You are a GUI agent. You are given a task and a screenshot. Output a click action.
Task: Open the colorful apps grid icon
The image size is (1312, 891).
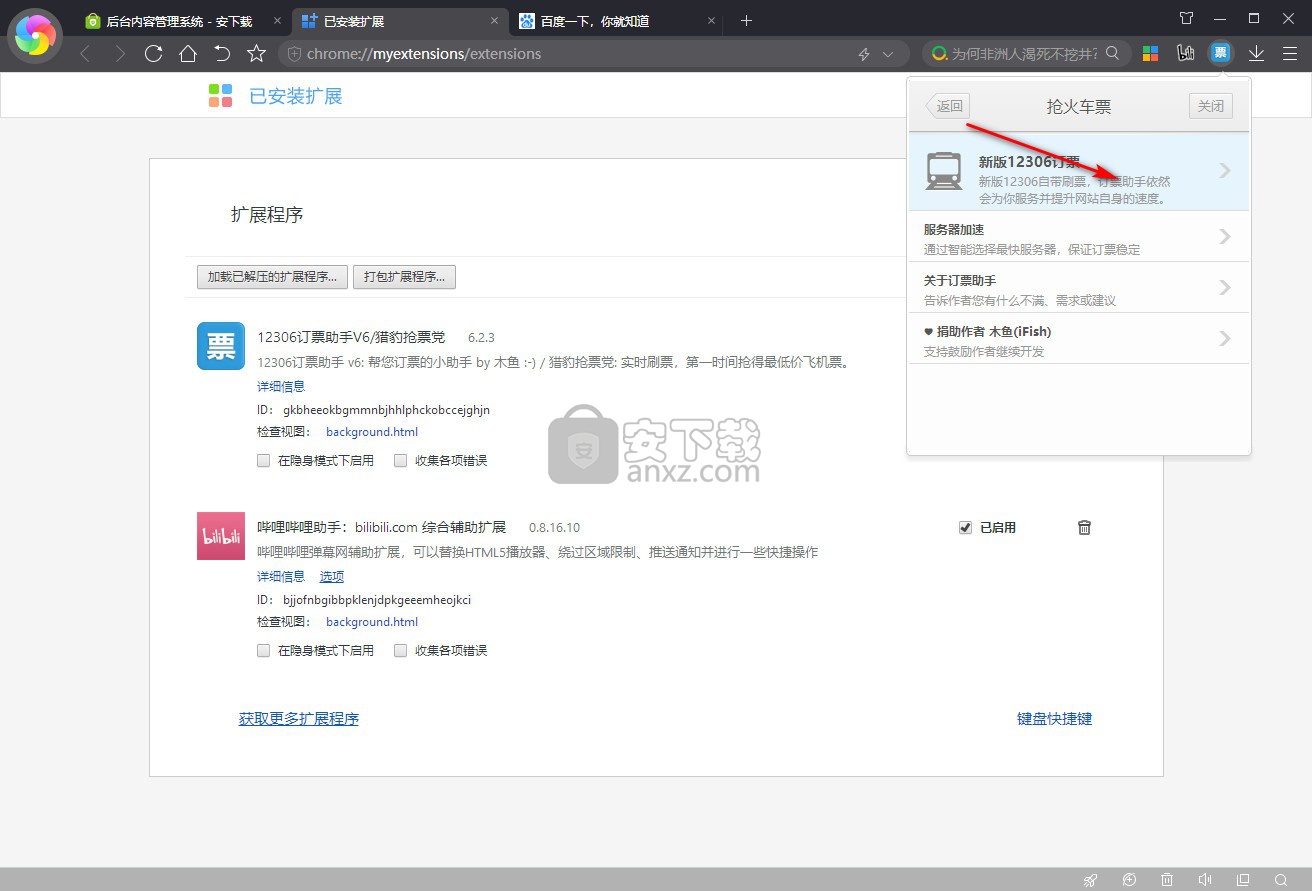[1151, 54]
